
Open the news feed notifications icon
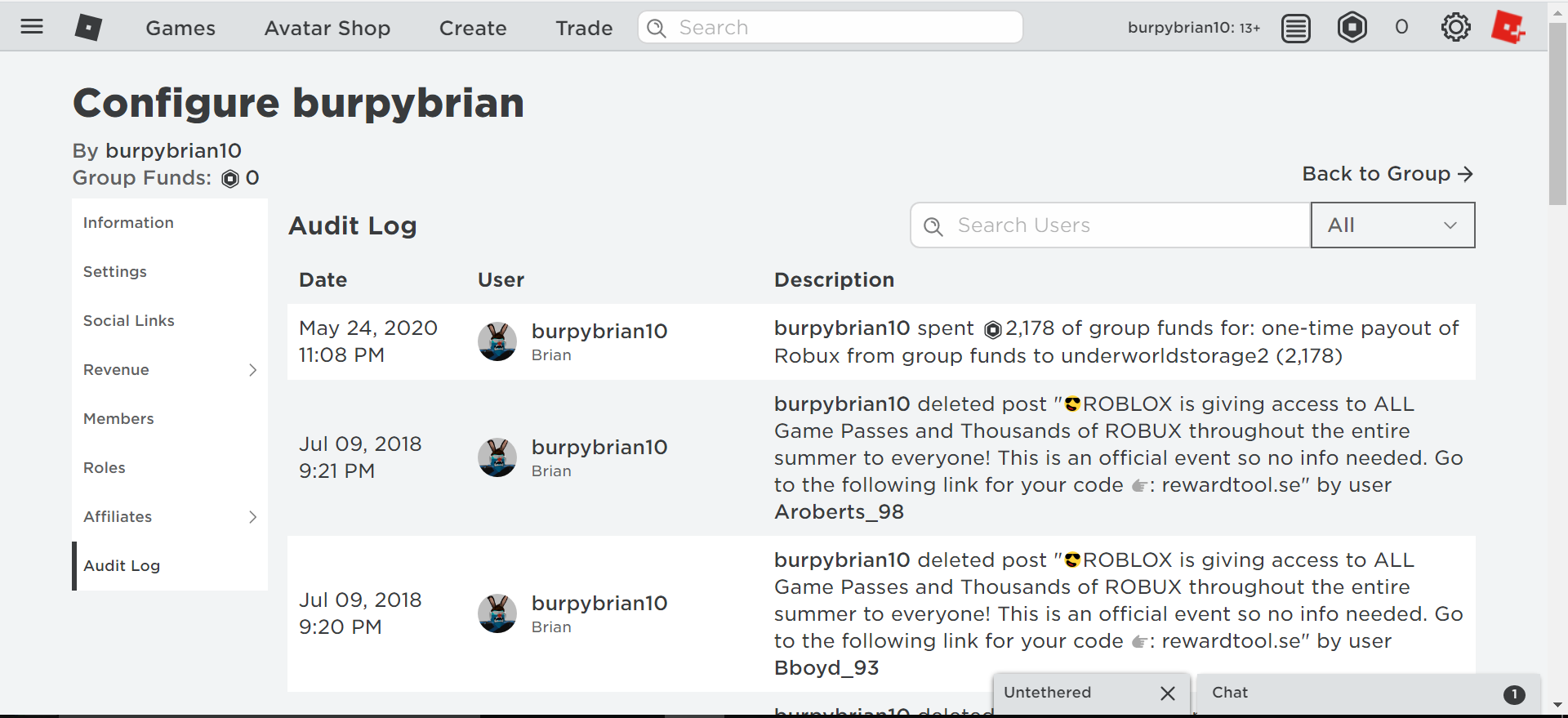[1296, 28]
